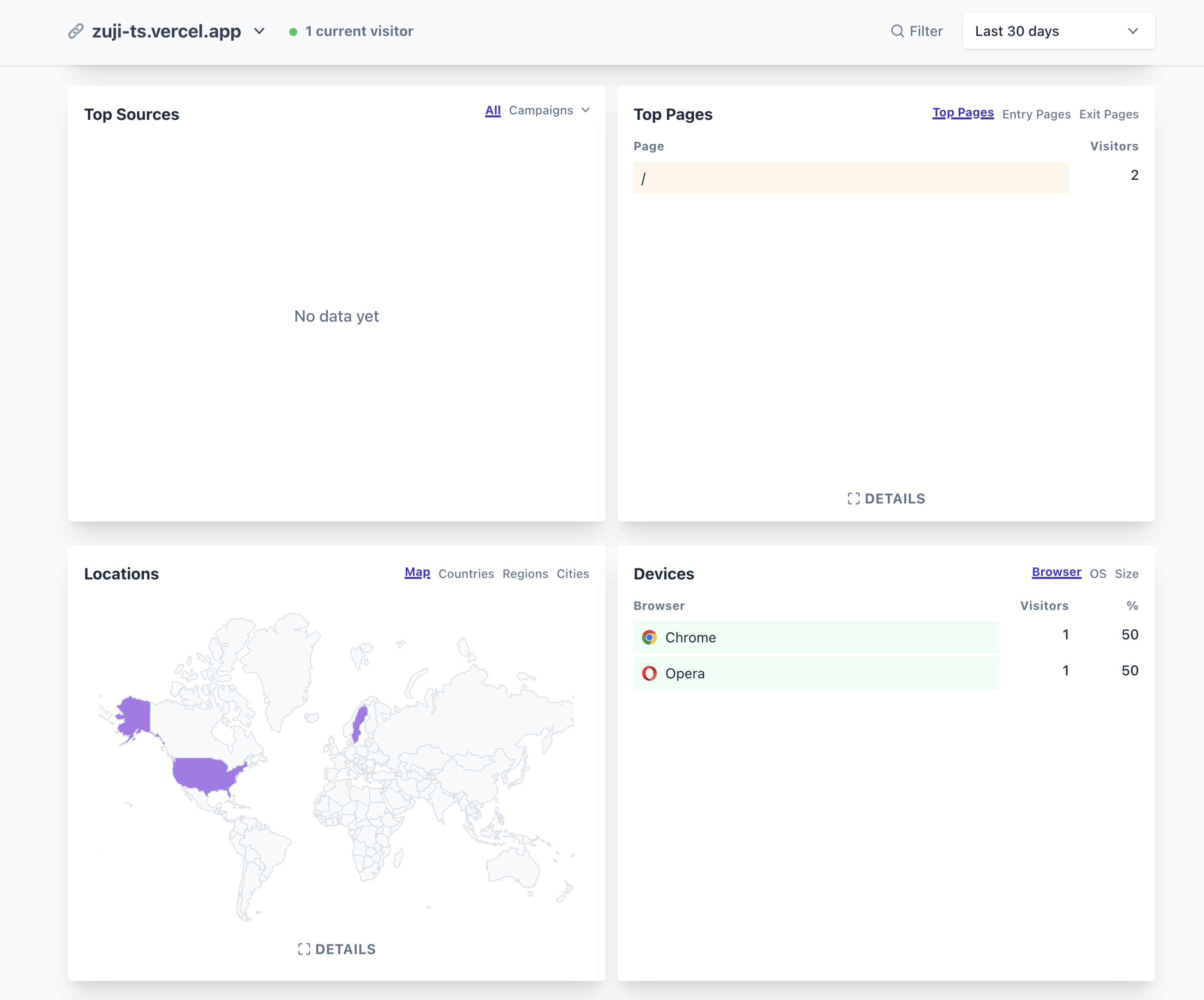
Task: Show the Countries tab in Locations
Action: point(466,573)
